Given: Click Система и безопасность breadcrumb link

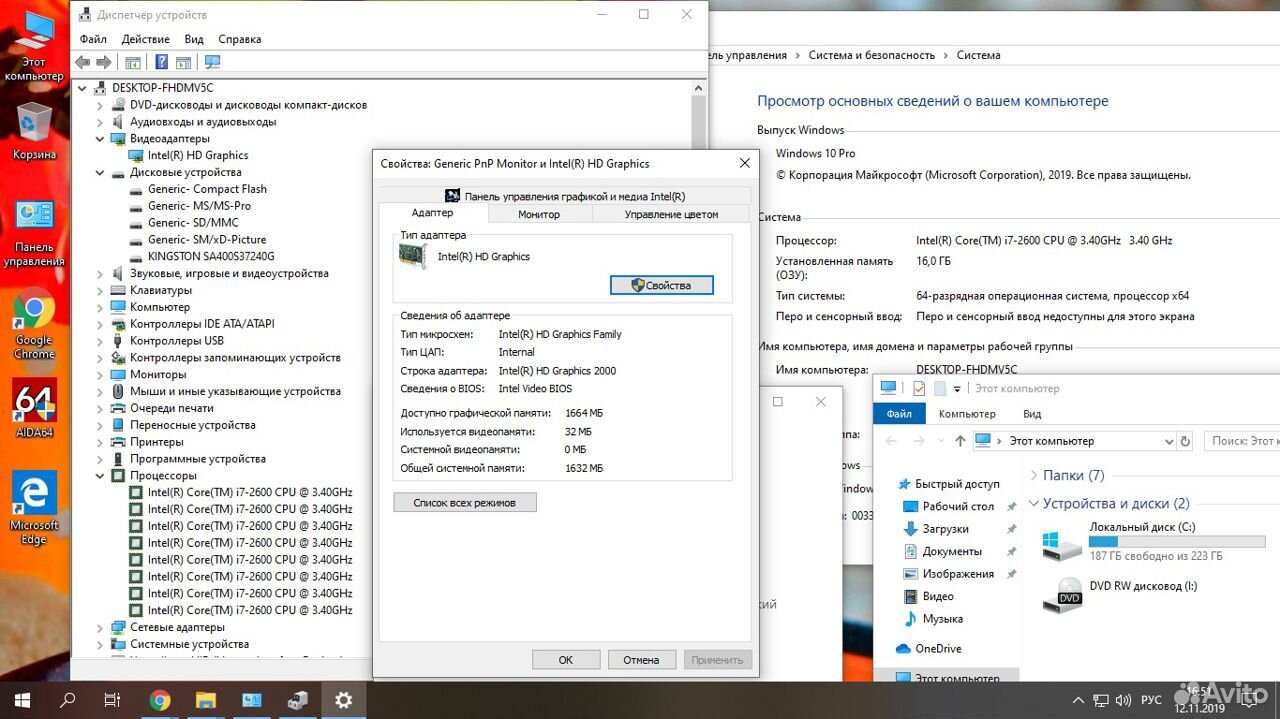Looking at the screenshot, I should (872, 55).
